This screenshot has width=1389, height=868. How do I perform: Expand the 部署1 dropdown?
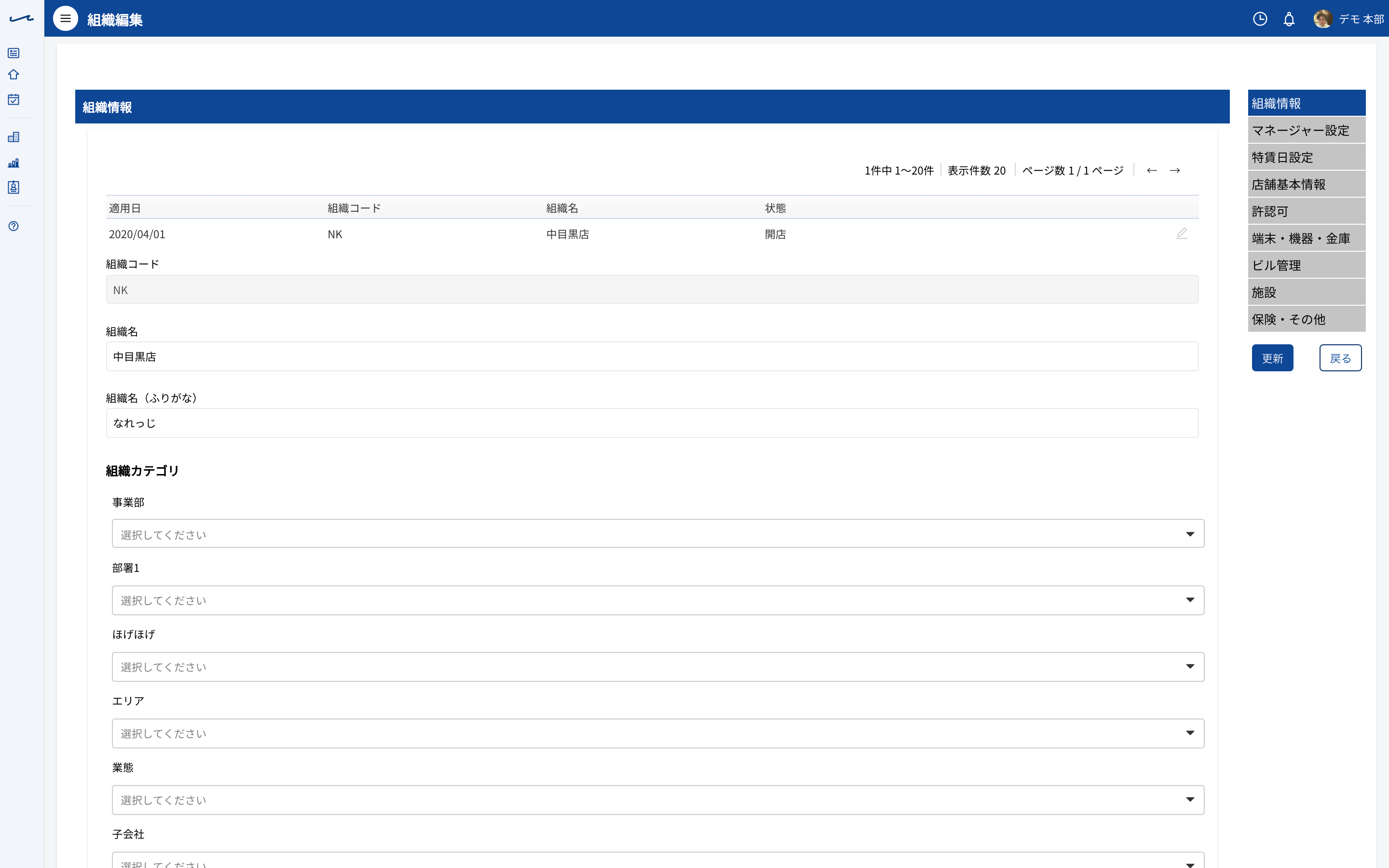tap(658, 600)
